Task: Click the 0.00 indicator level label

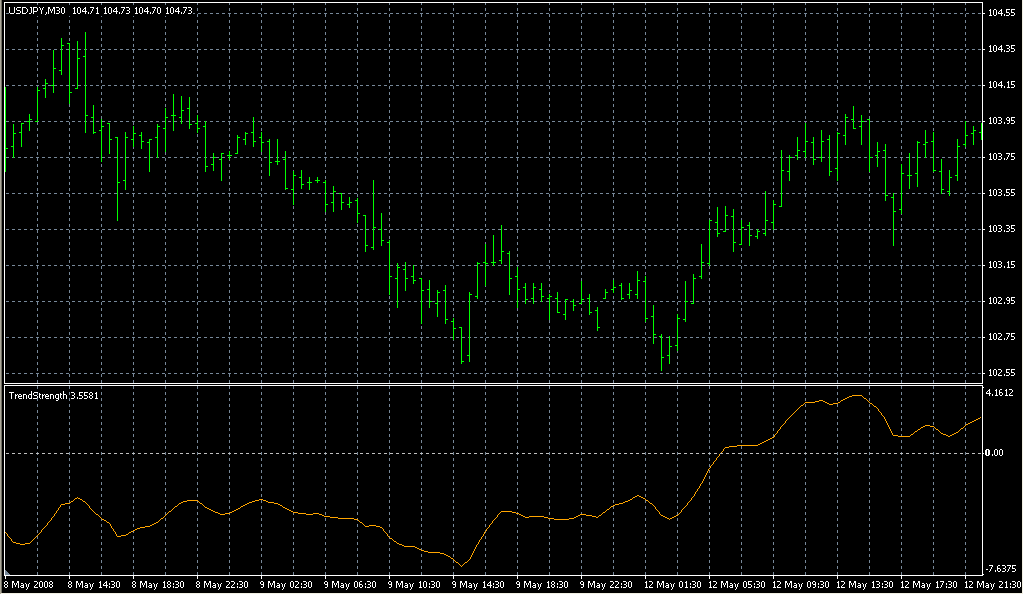Action: (x=995, y=453)
